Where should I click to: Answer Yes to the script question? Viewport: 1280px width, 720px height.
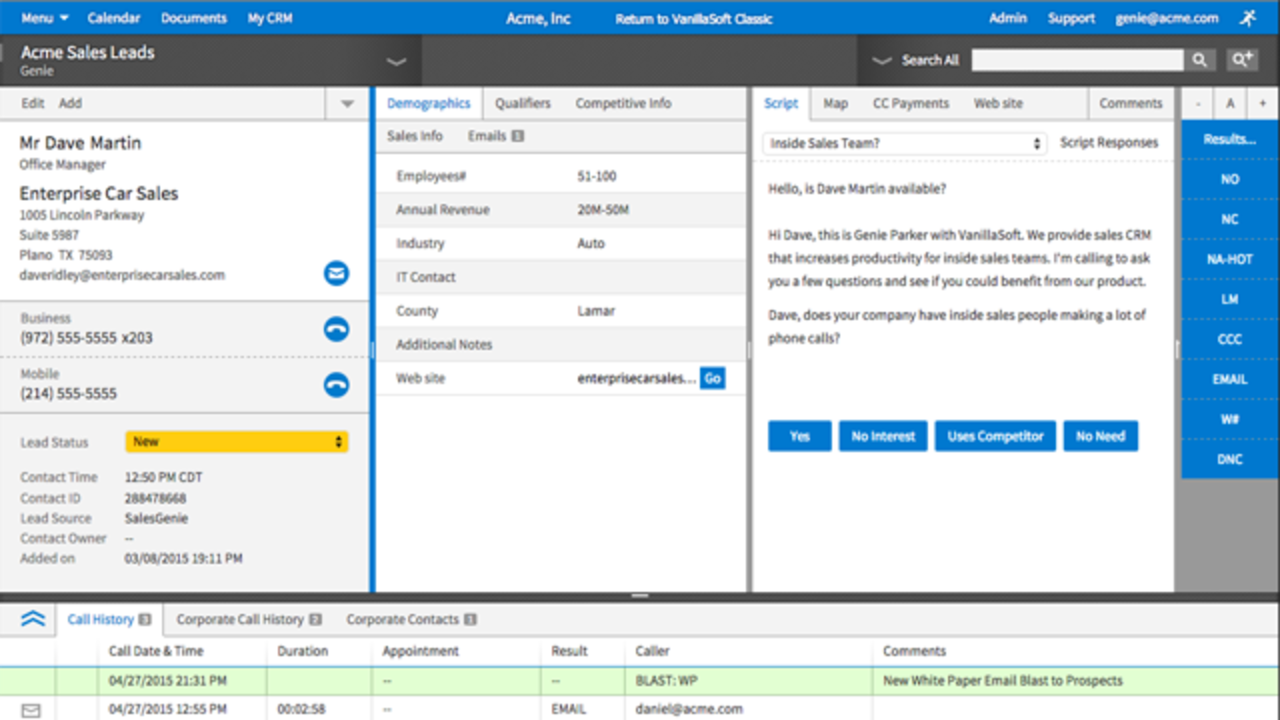click(800, 436)
